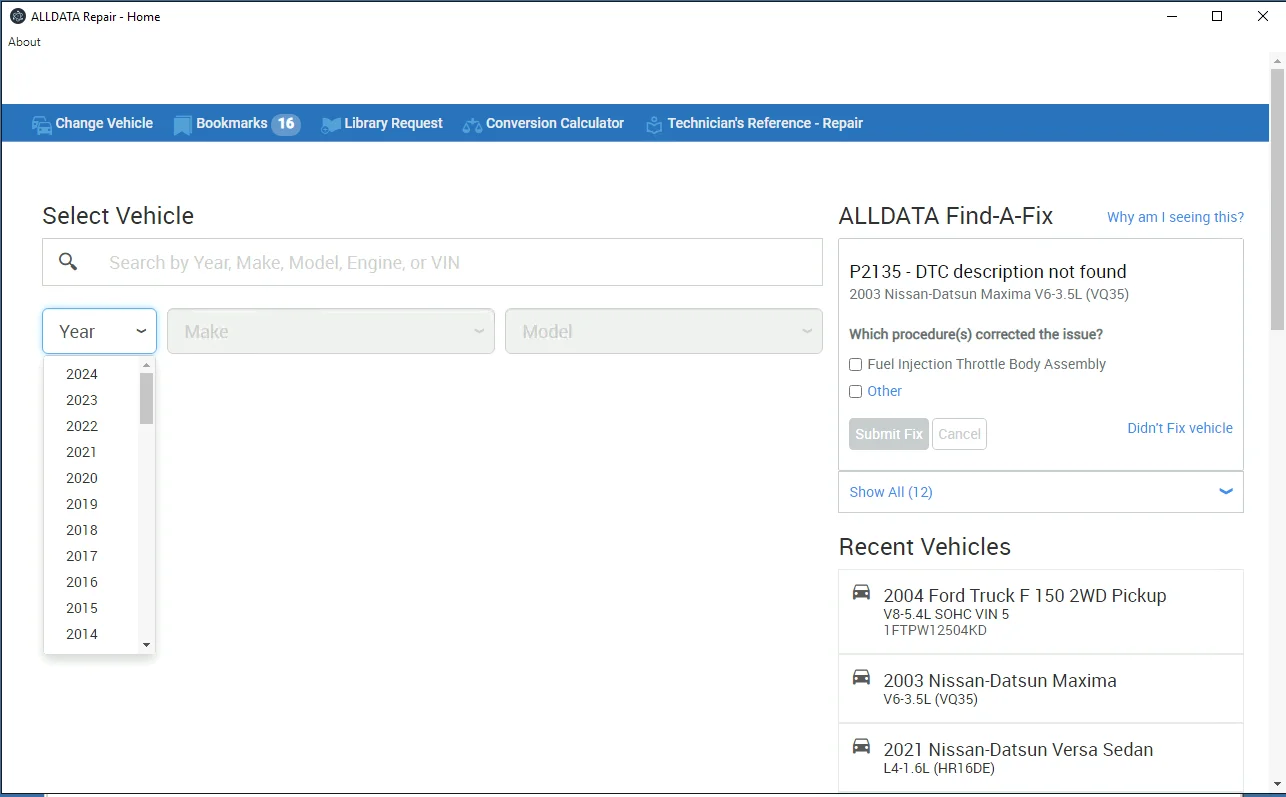Click the Library Request book icon

[x=331, y=125]
